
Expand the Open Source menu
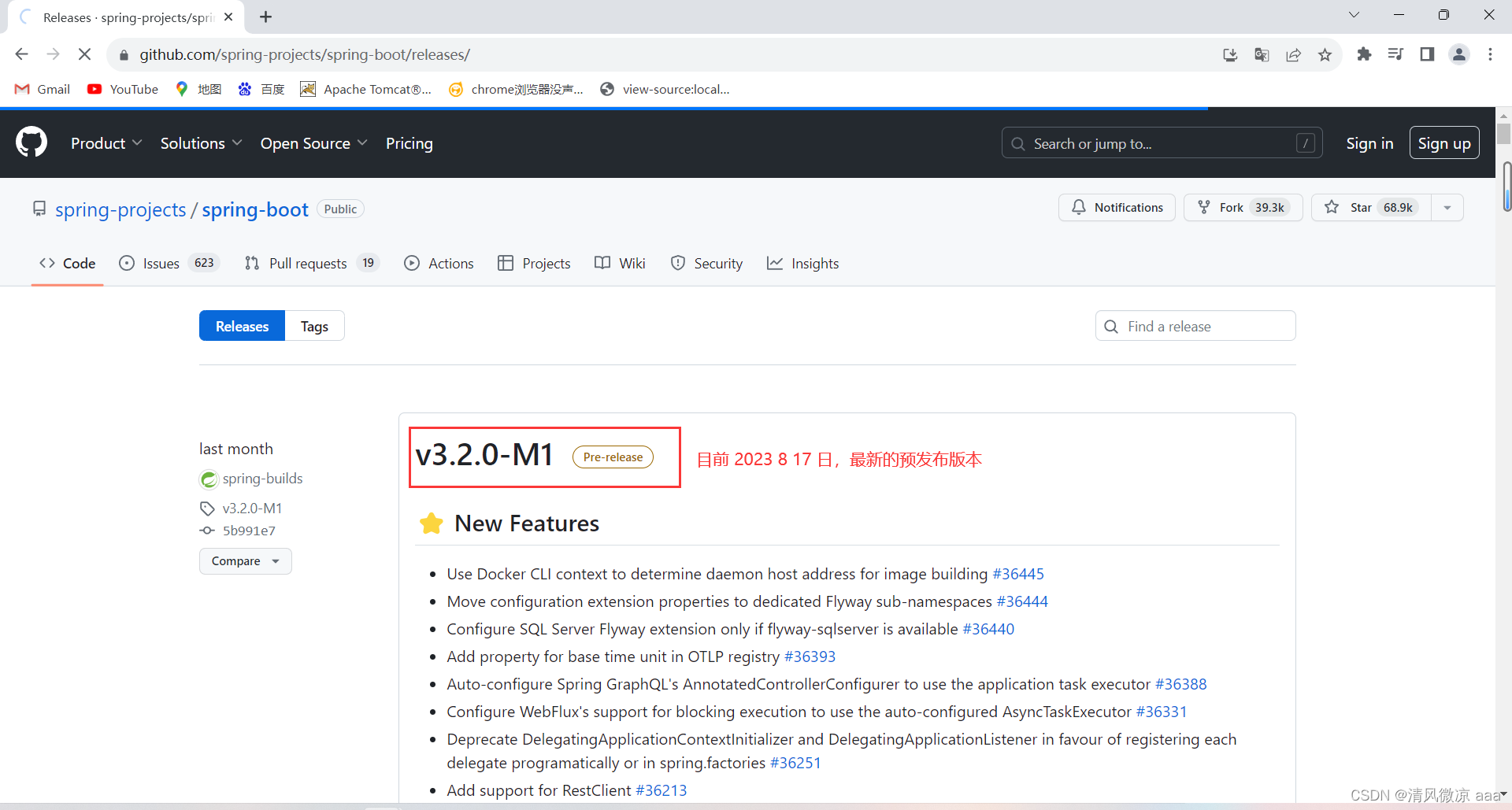(313, 143)
